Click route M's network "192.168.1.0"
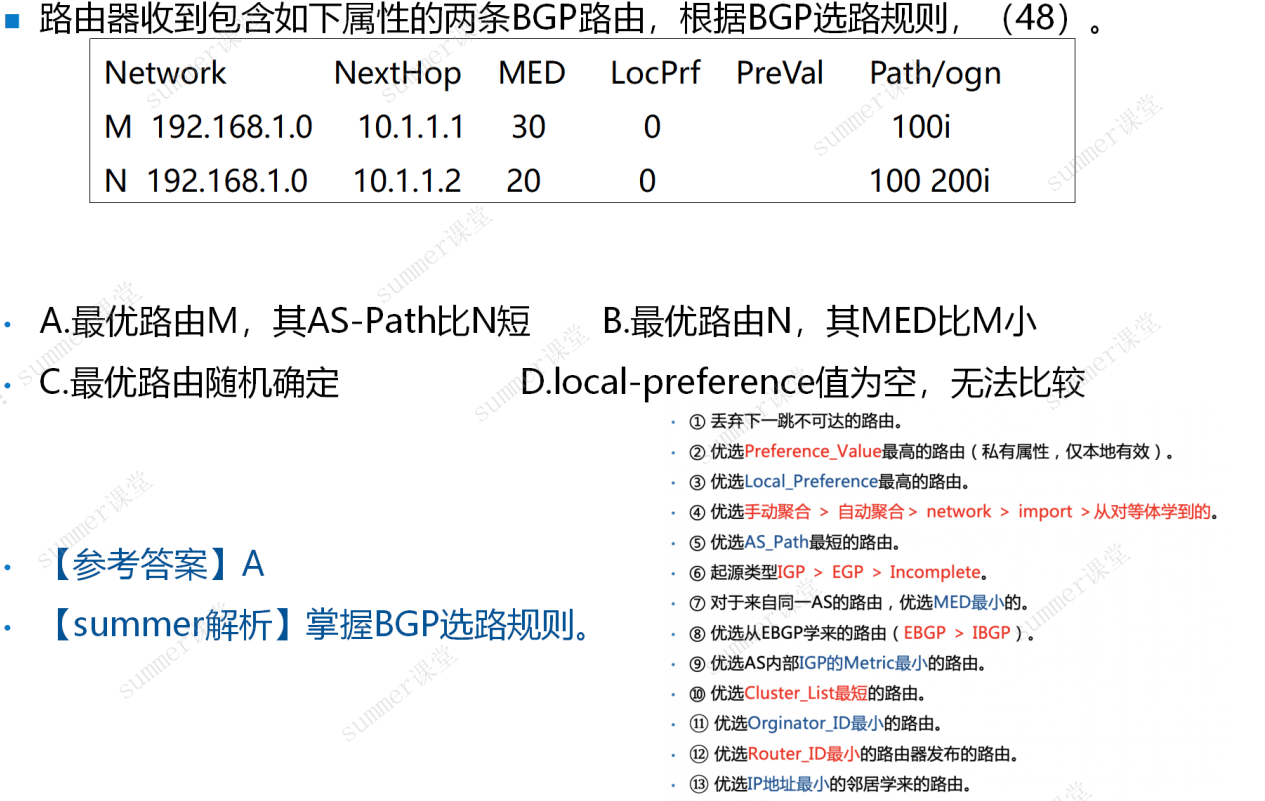 point(232,127)
